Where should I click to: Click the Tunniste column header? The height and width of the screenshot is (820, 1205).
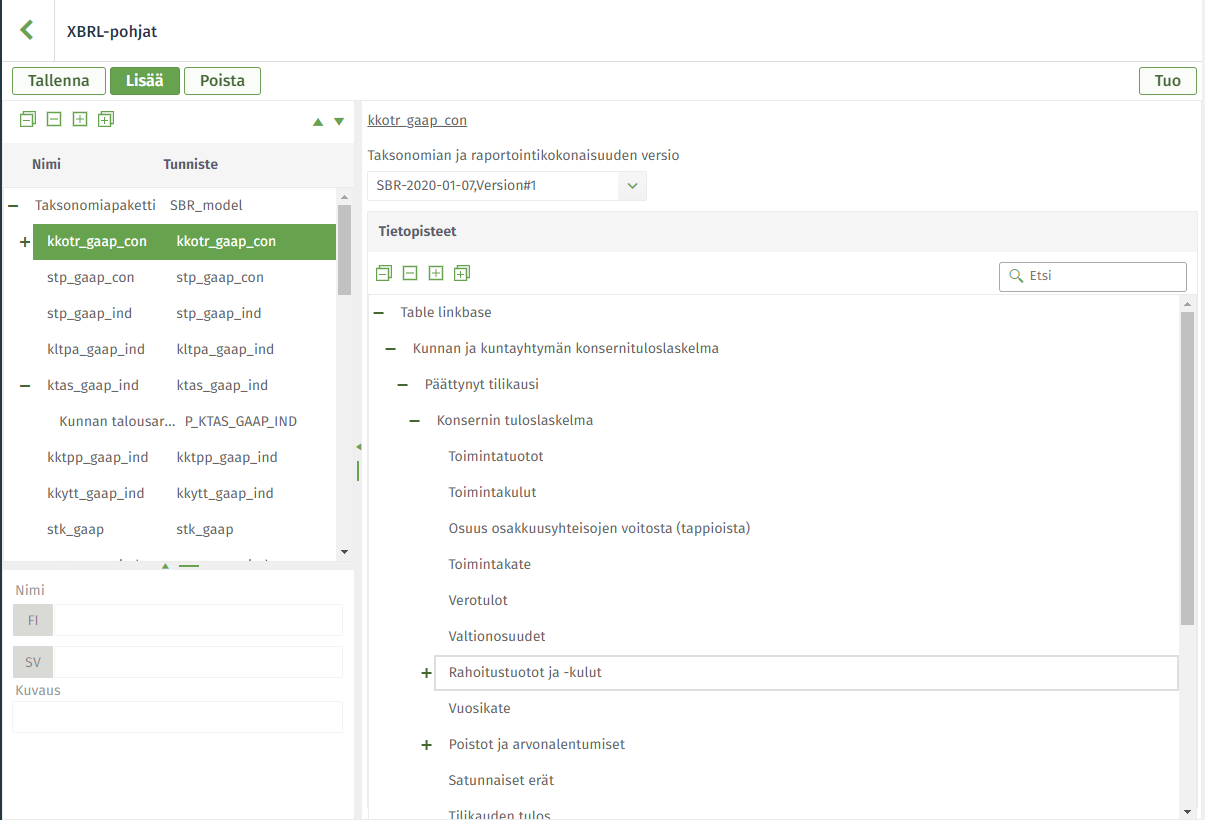(190, 164)
